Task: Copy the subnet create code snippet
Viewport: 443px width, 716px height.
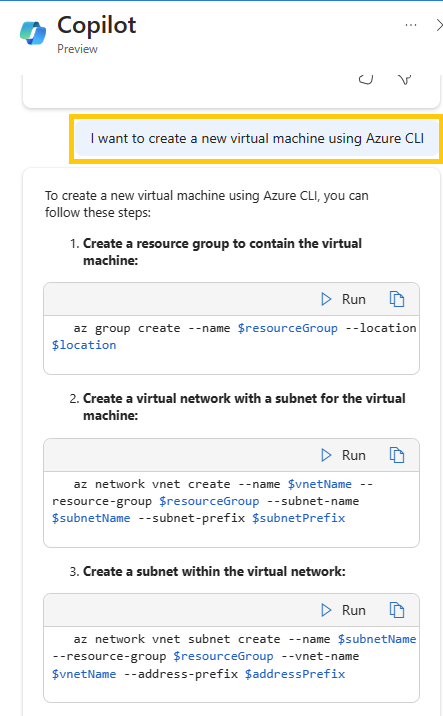Action: click(x=396, y=610)
